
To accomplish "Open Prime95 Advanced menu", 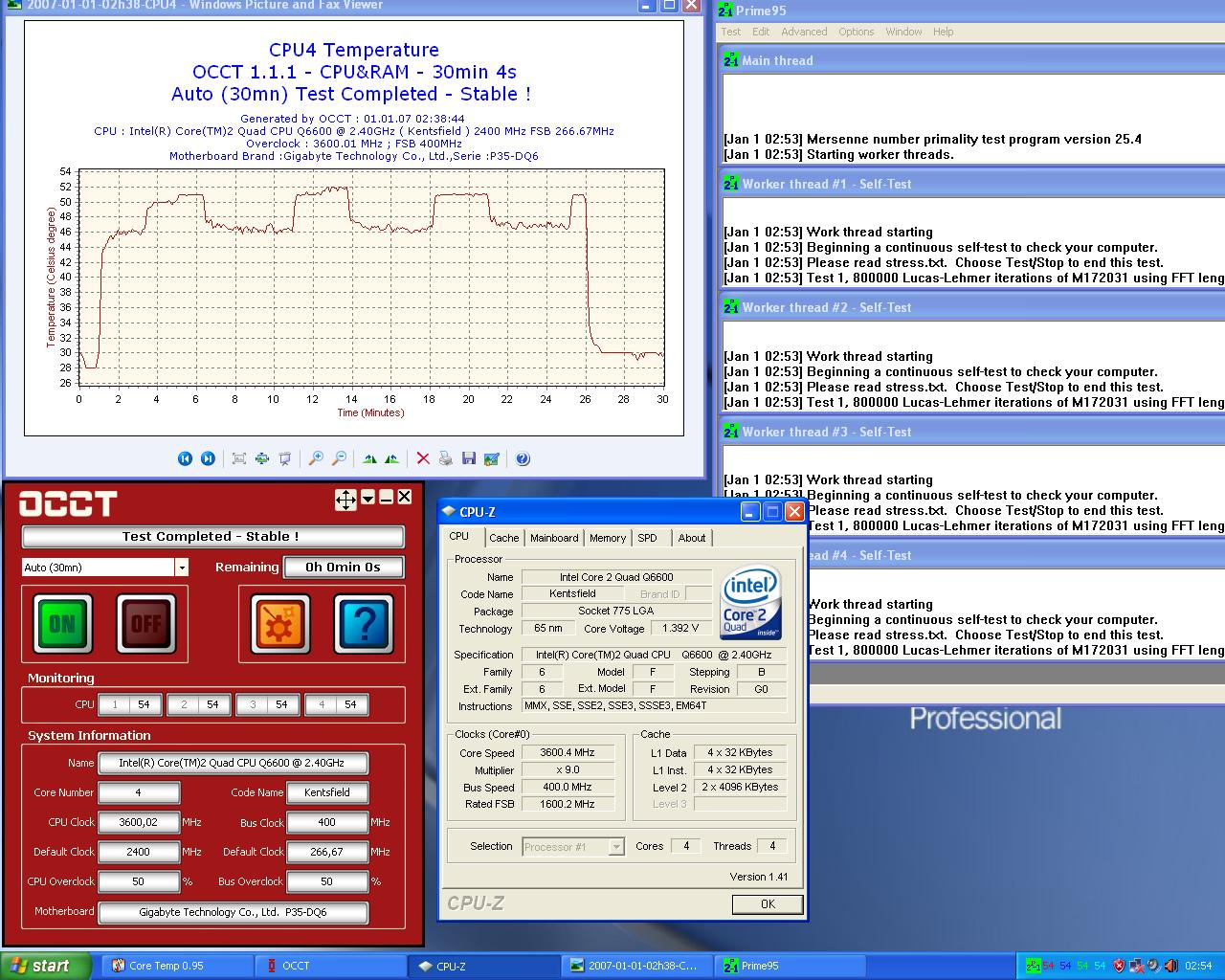I will (x=804, y=32).
